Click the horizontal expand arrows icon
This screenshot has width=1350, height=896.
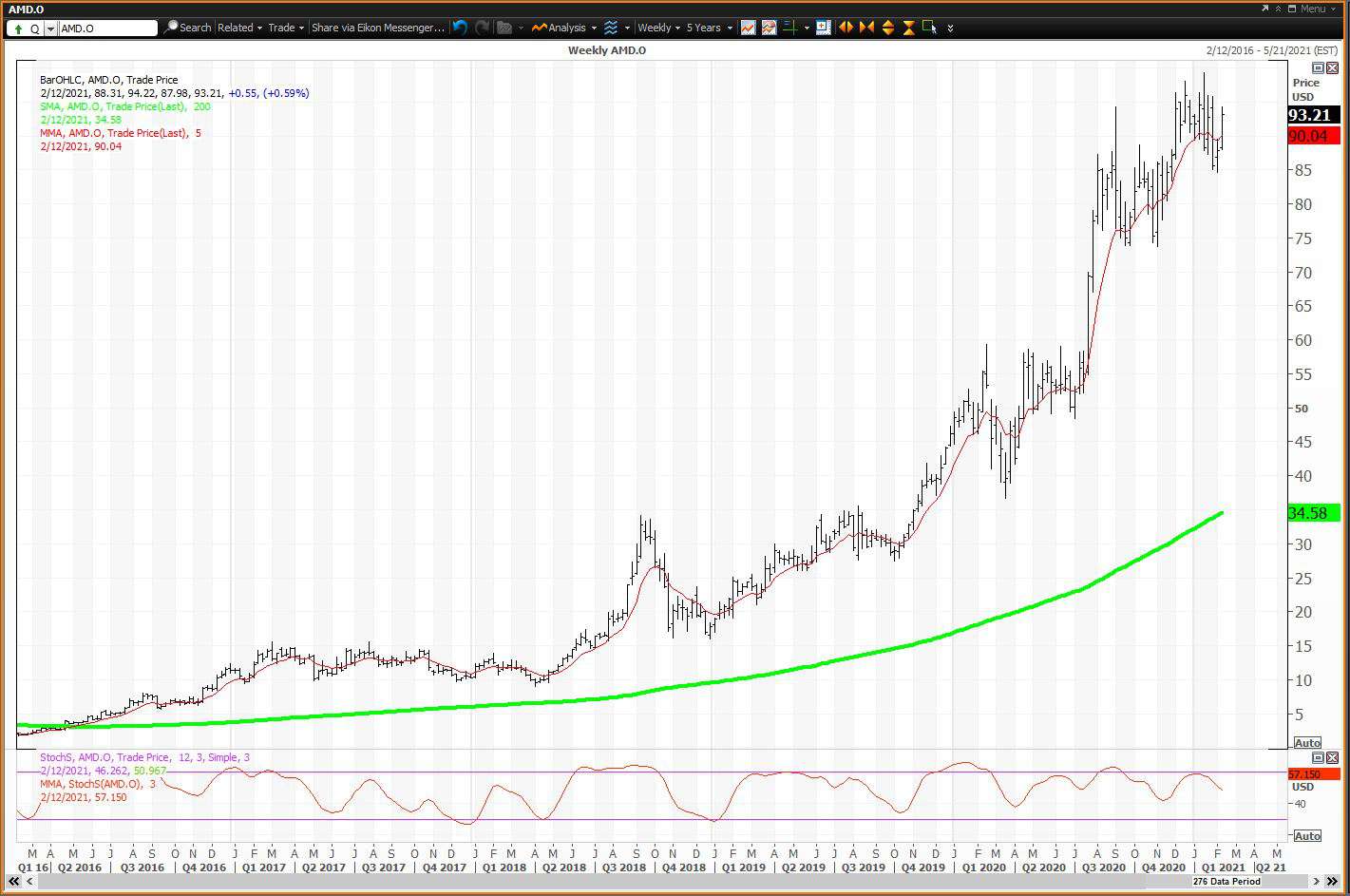[846, 28]
